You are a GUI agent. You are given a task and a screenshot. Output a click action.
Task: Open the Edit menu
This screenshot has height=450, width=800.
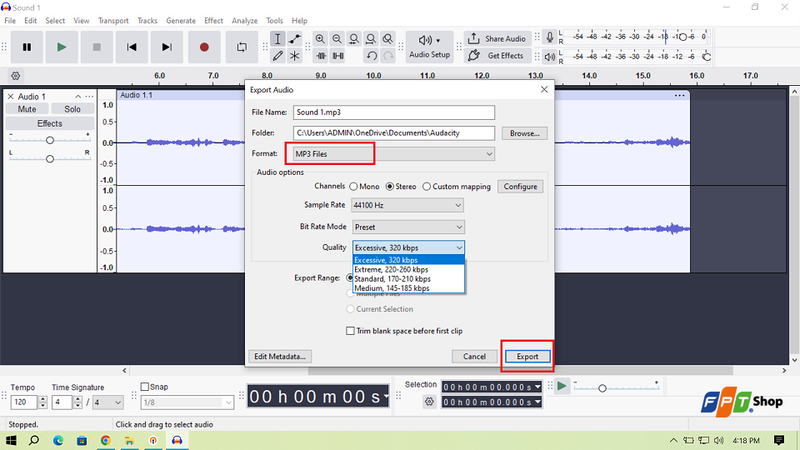[x=31, y=21]
